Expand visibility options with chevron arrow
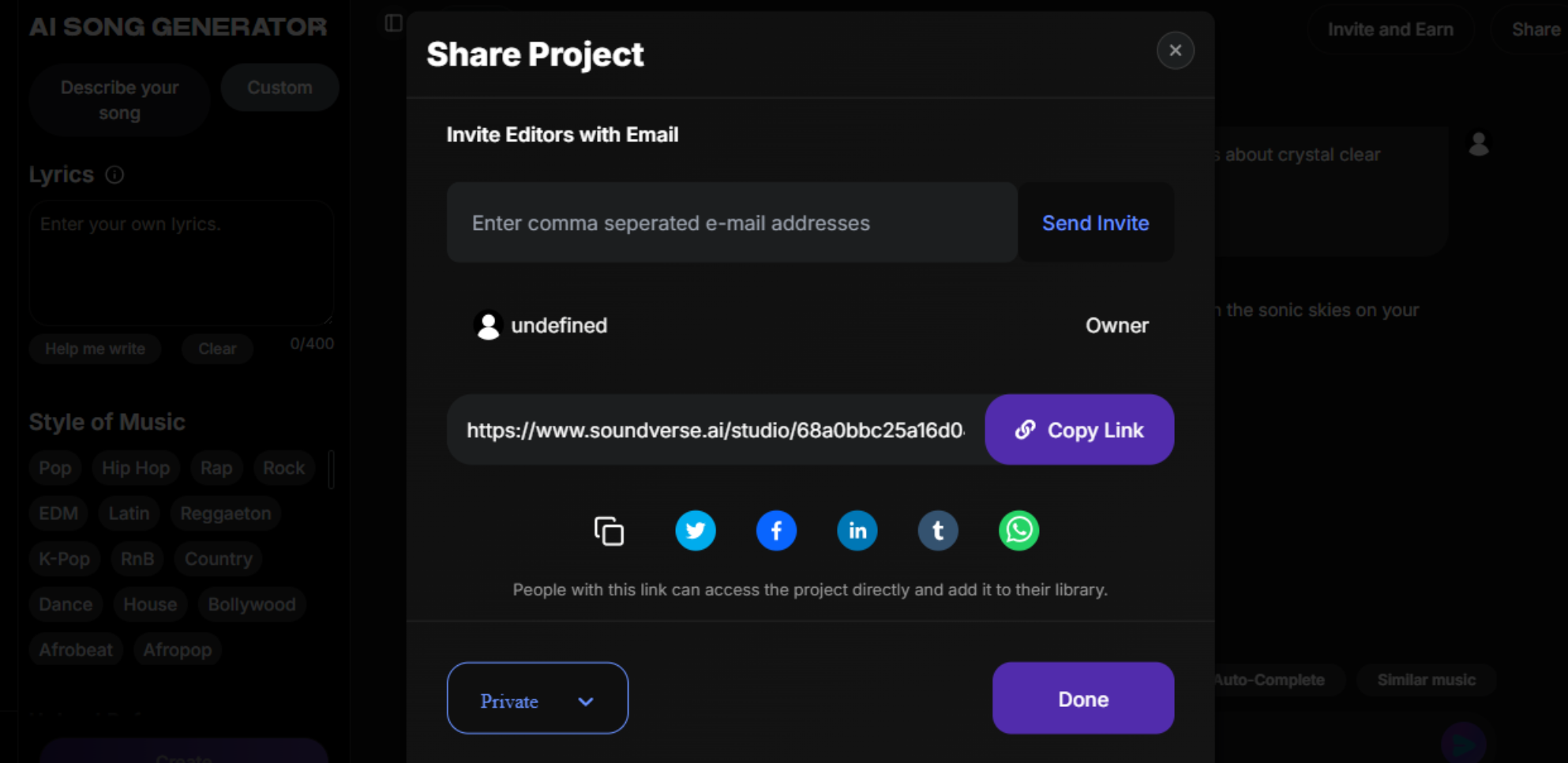Viewport: 1568px width, 763px height. click(x=586, y=701)
